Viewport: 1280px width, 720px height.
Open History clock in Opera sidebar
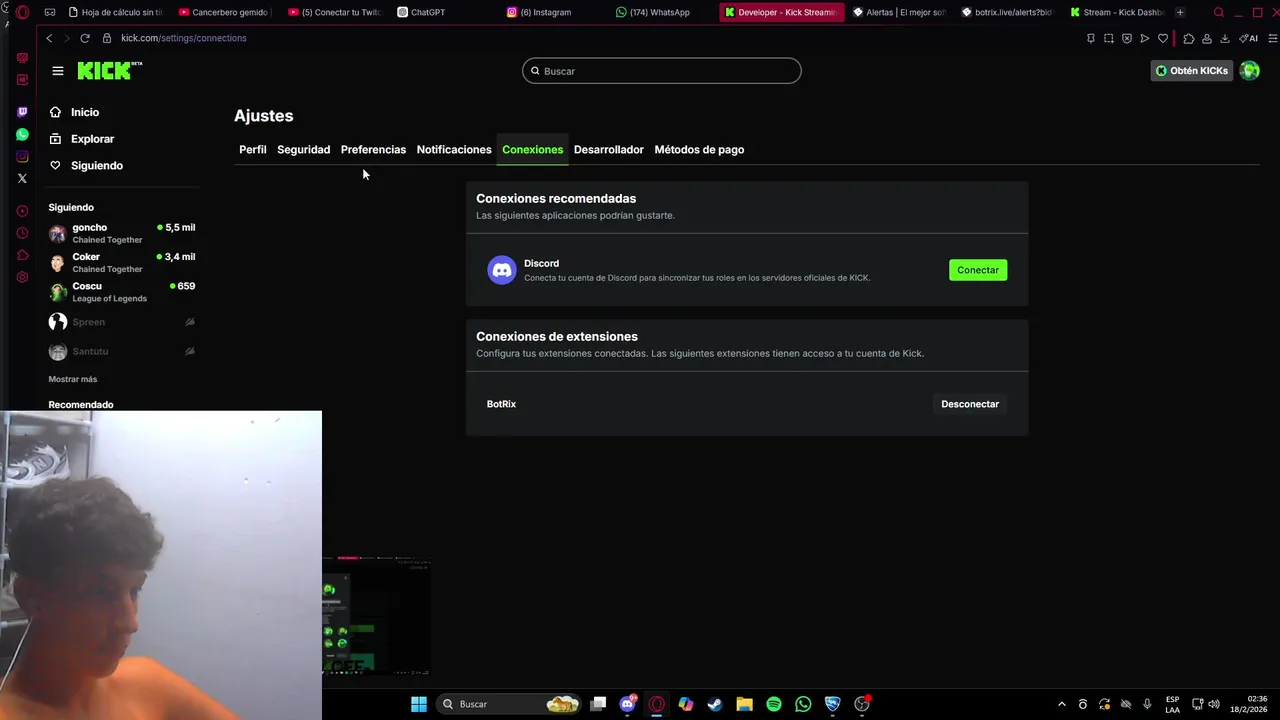click(x=22, y=233)
